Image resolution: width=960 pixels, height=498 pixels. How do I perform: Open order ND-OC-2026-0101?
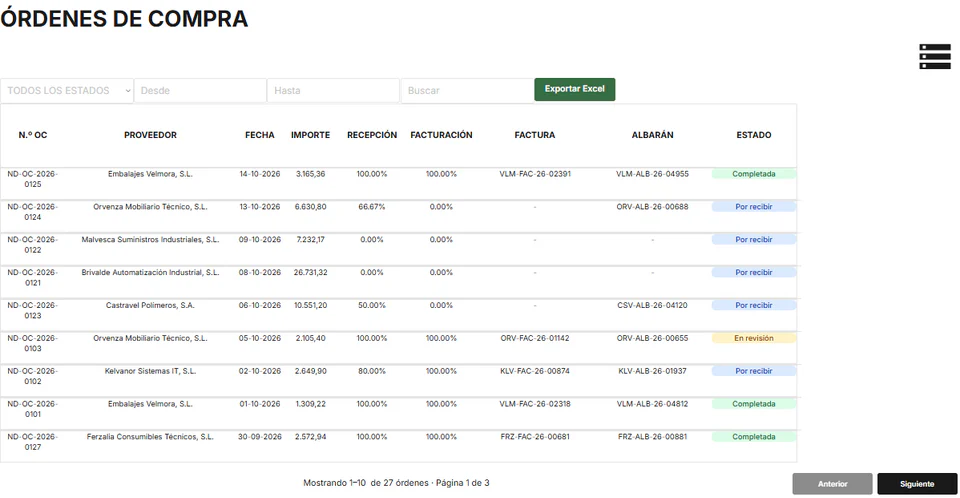[x=33, y=409]
